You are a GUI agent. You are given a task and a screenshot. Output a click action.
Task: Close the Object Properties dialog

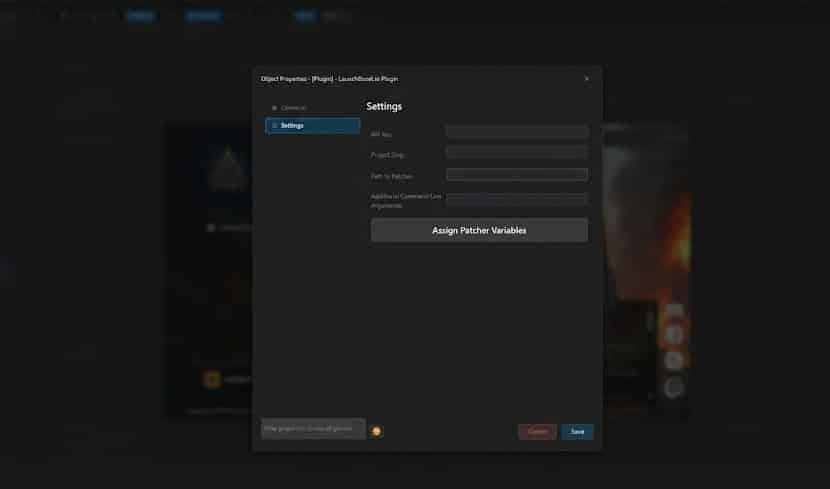click(x=587, y=79)
